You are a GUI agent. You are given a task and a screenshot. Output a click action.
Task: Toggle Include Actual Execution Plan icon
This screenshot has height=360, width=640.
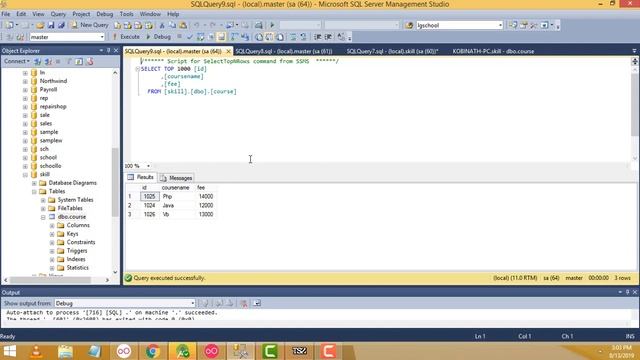click(234, 37)
